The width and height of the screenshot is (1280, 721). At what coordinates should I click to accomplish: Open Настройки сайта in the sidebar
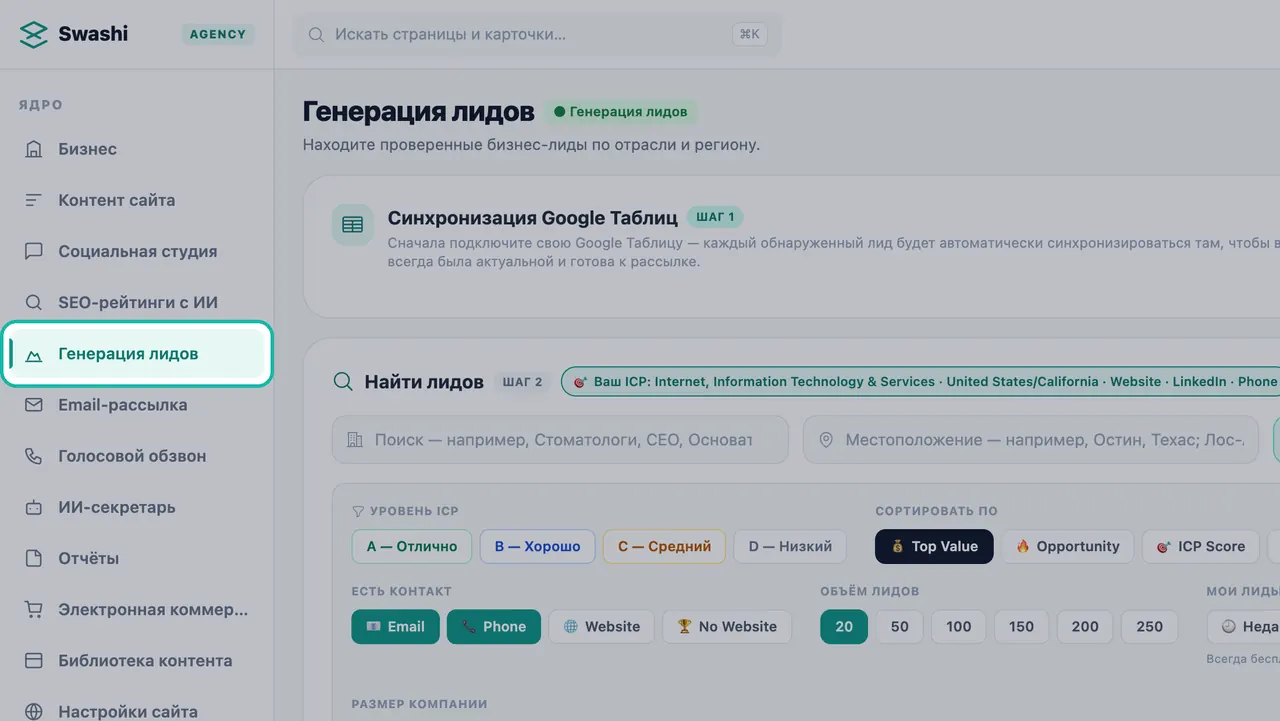137,711
